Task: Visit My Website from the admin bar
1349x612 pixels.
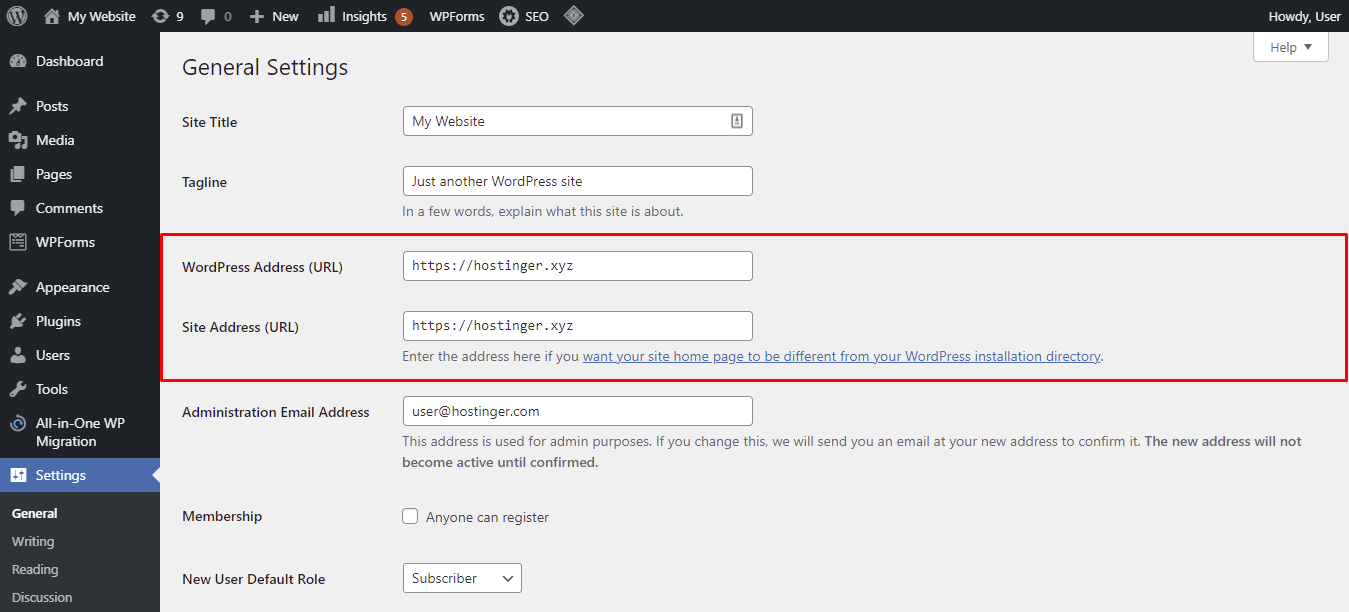Action: (89, 15)
